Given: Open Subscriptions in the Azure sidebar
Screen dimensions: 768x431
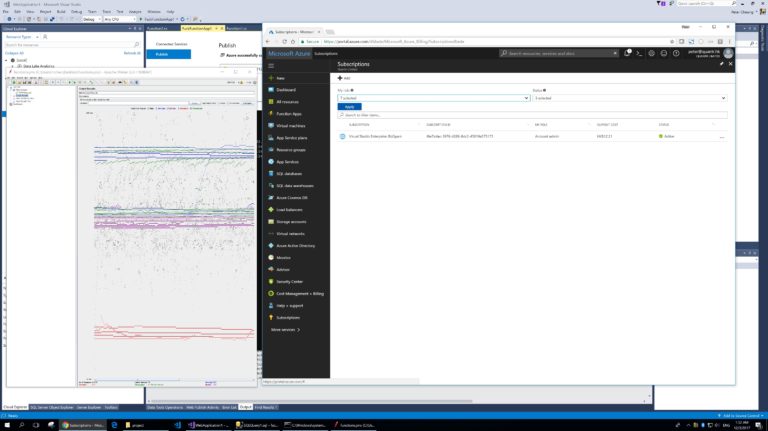Looking at the screenshot, I should [x=288, y=318].
